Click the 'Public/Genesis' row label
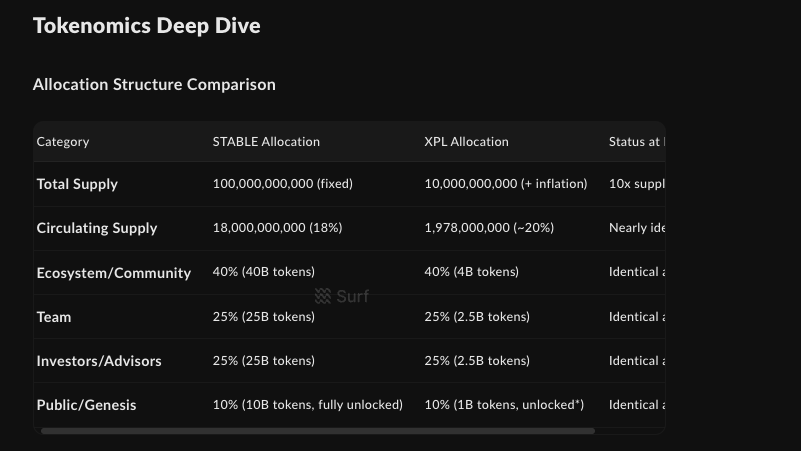 [x=86, y=405]
